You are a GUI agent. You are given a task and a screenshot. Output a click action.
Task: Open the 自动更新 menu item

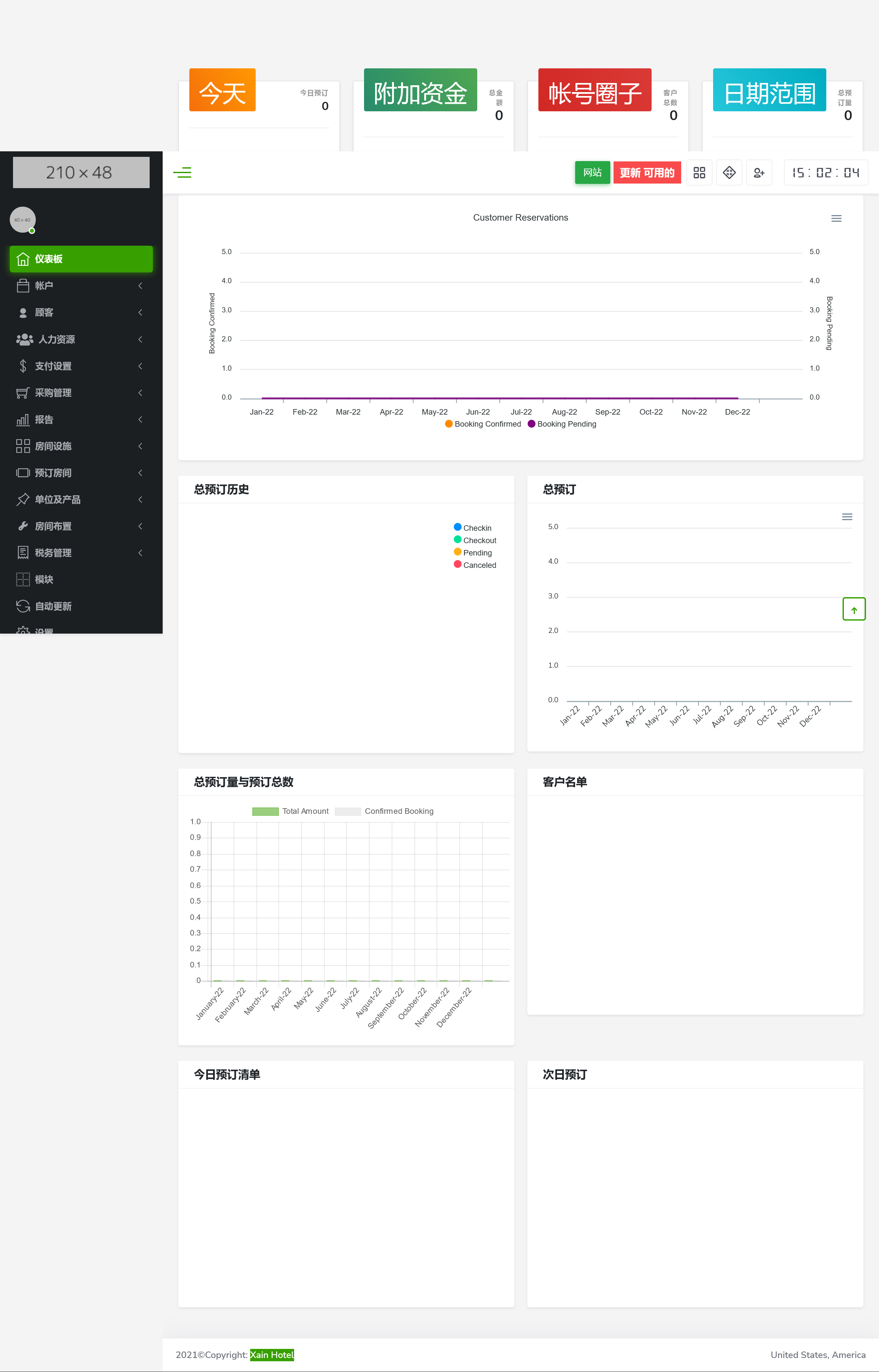[x=81, y=606]
